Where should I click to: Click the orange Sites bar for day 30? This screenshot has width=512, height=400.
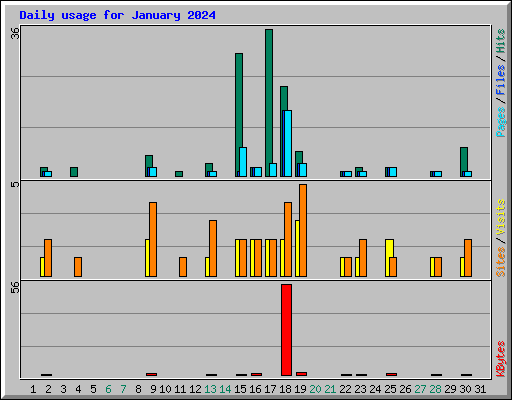point(468,258)
